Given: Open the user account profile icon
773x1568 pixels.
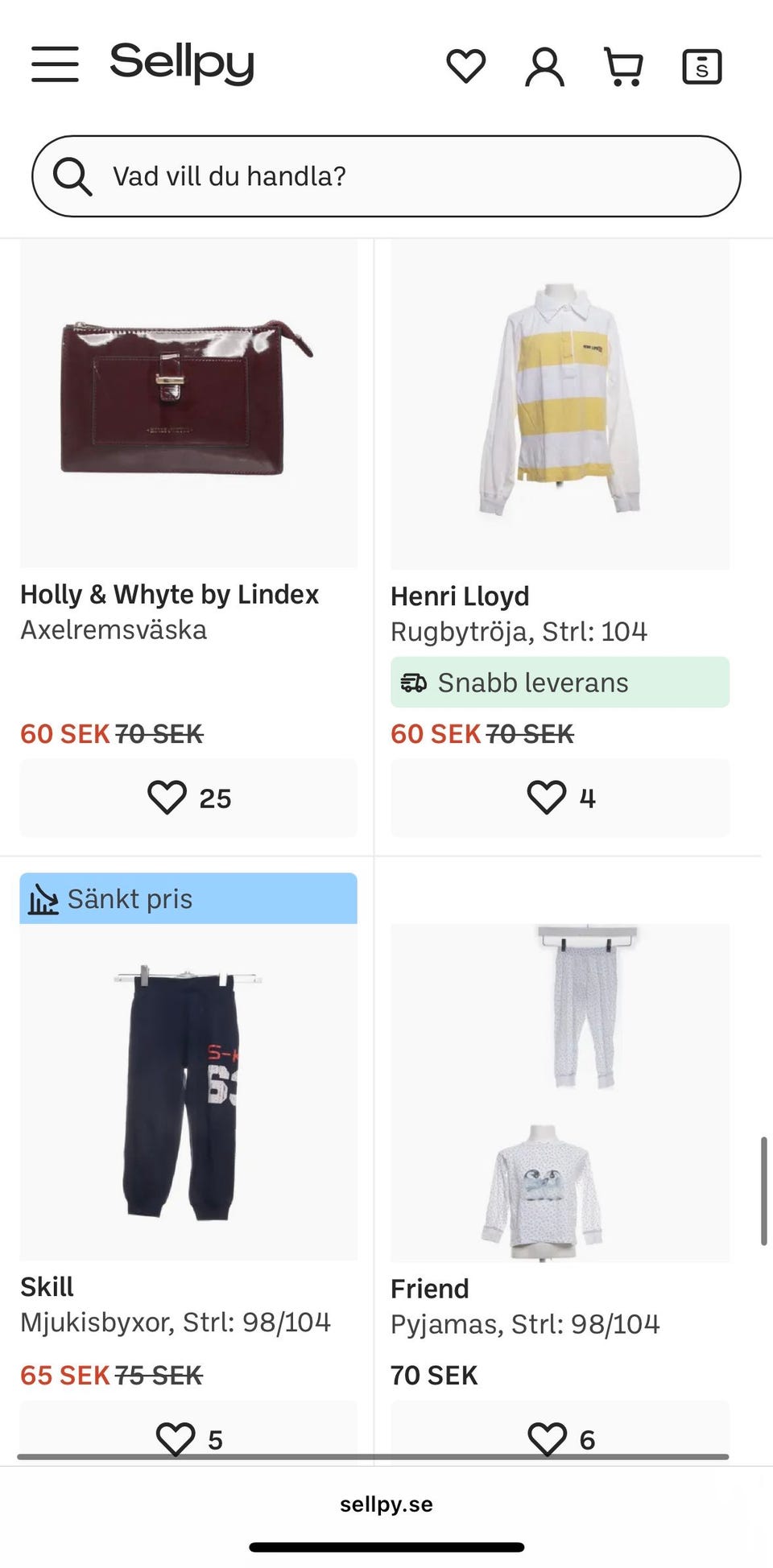Looking at the screenshot, I should (x=544, y=66).
